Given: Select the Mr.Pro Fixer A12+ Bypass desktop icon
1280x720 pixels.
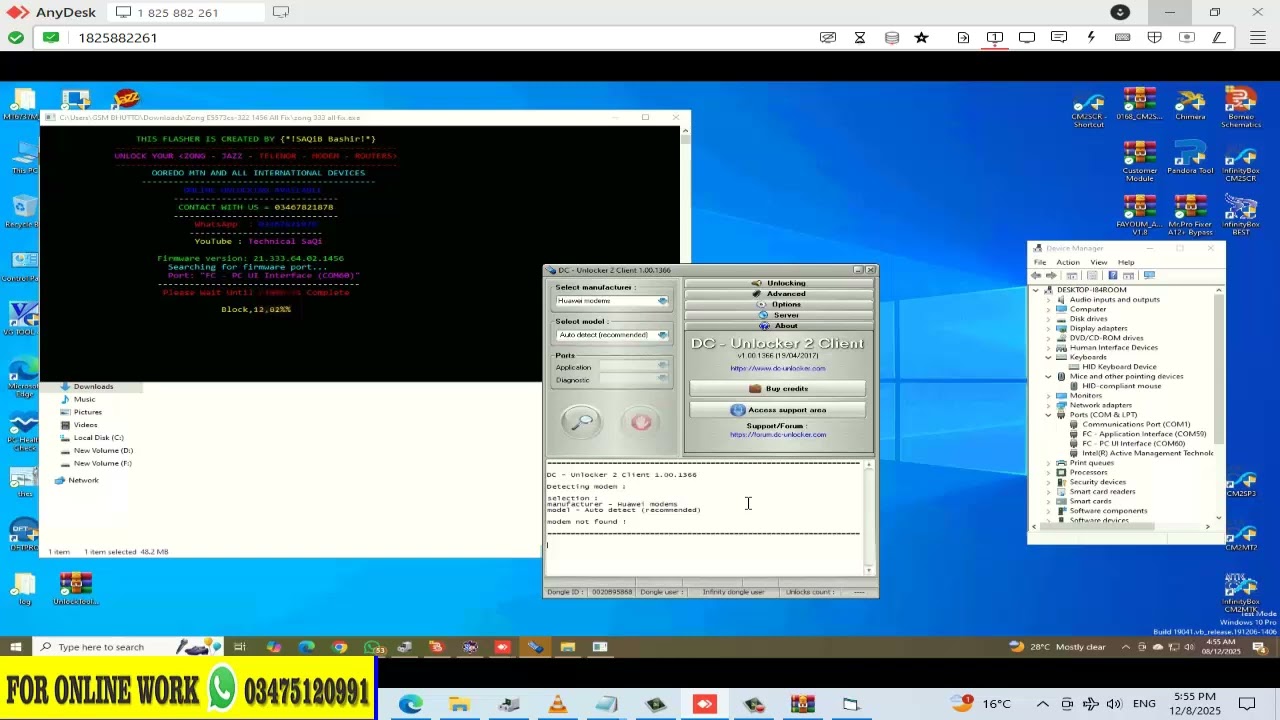Looking at the screenshot, I should coord(1190,214).
